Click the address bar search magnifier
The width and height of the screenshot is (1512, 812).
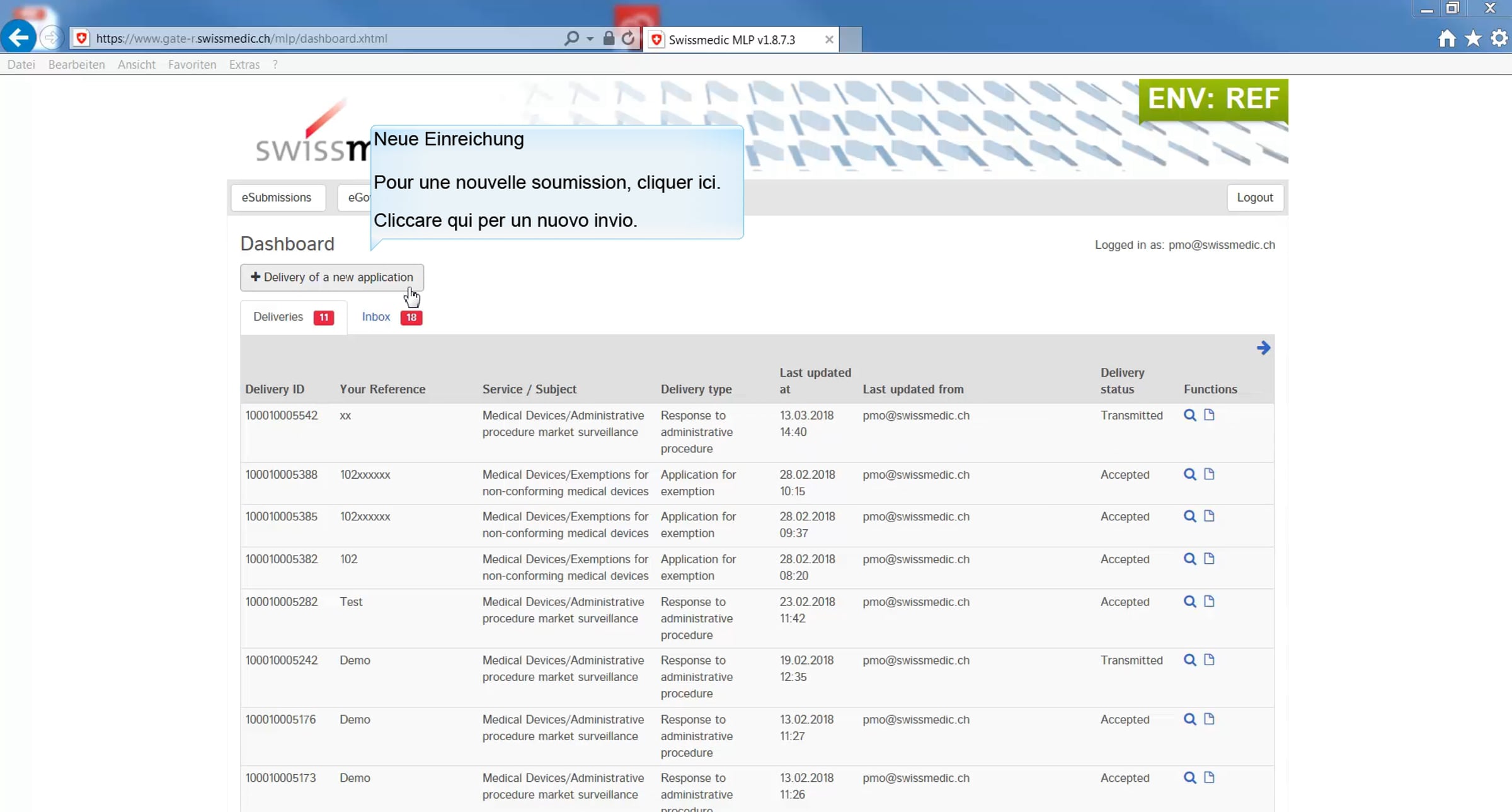571,38
